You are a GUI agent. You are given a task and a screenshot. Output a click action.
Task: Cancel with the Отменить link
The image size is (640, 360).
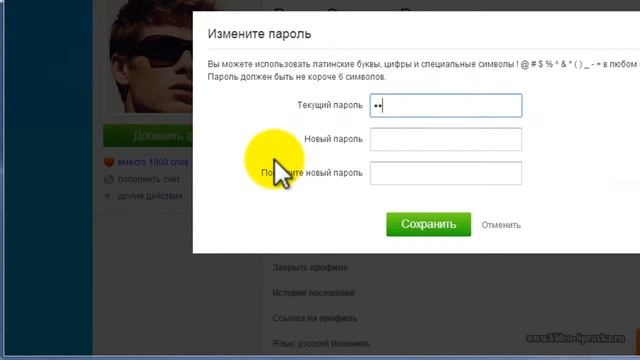point(501,225)
